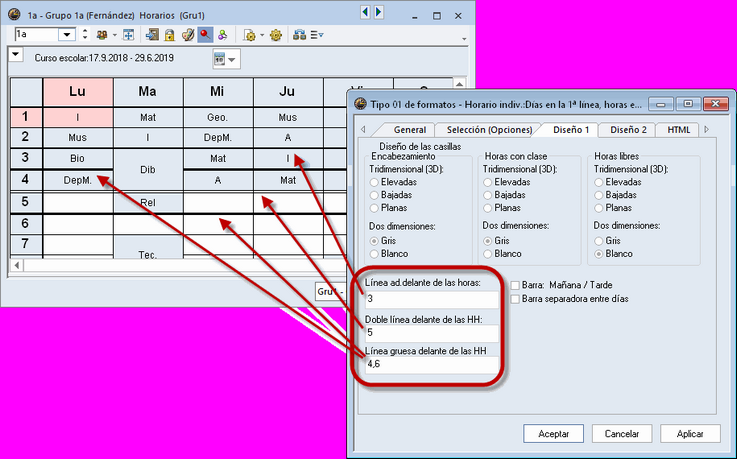
Task: Click the Dib lesson cell
Action: click(x=148, y=170)
